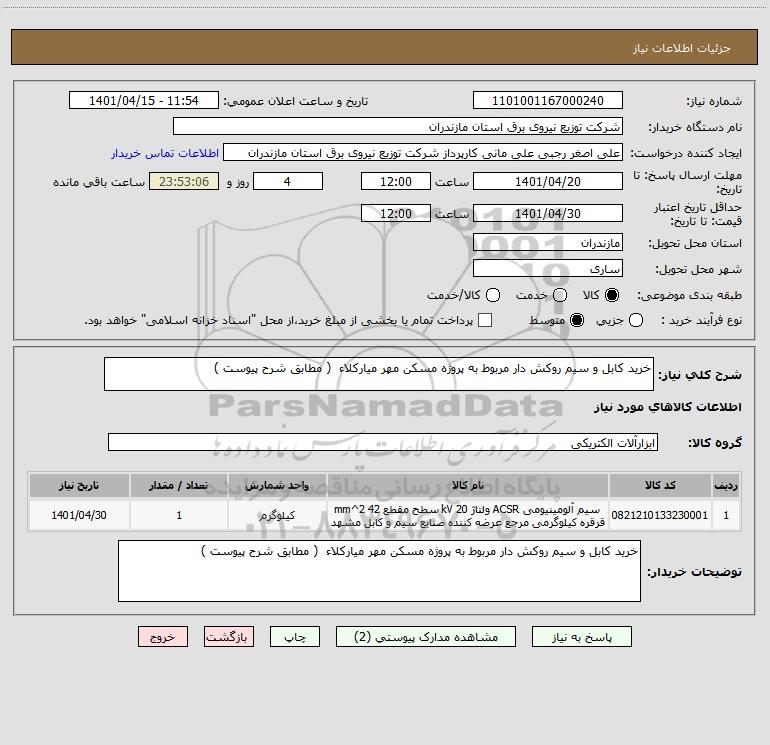This screenshot has height=745, width=770.
Task: Click the خروج exit button
Action: tap(163, 637)
